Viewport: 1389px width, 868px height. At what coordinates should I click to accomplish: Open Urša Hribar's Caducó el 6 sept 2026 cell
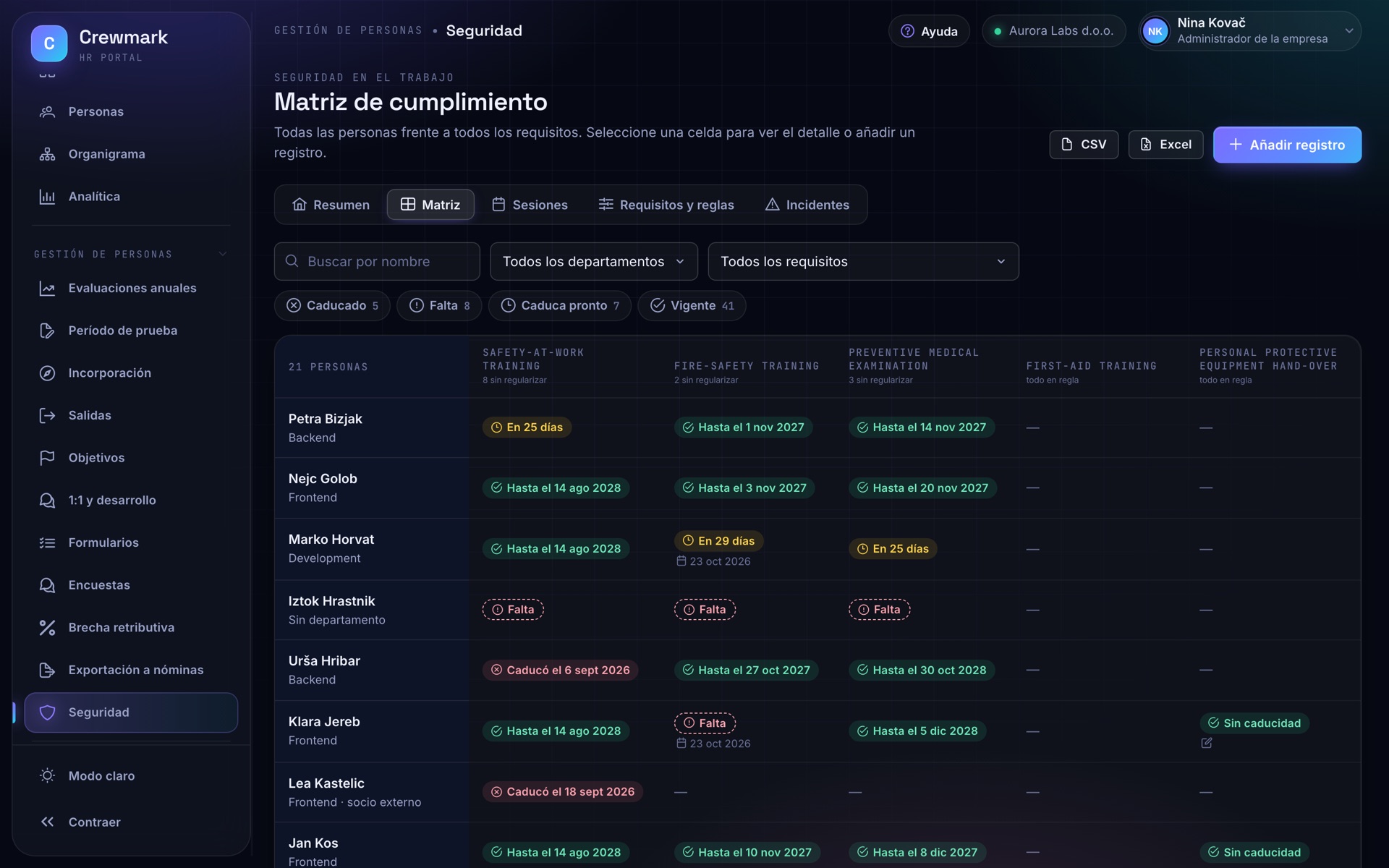coord(561,670)
